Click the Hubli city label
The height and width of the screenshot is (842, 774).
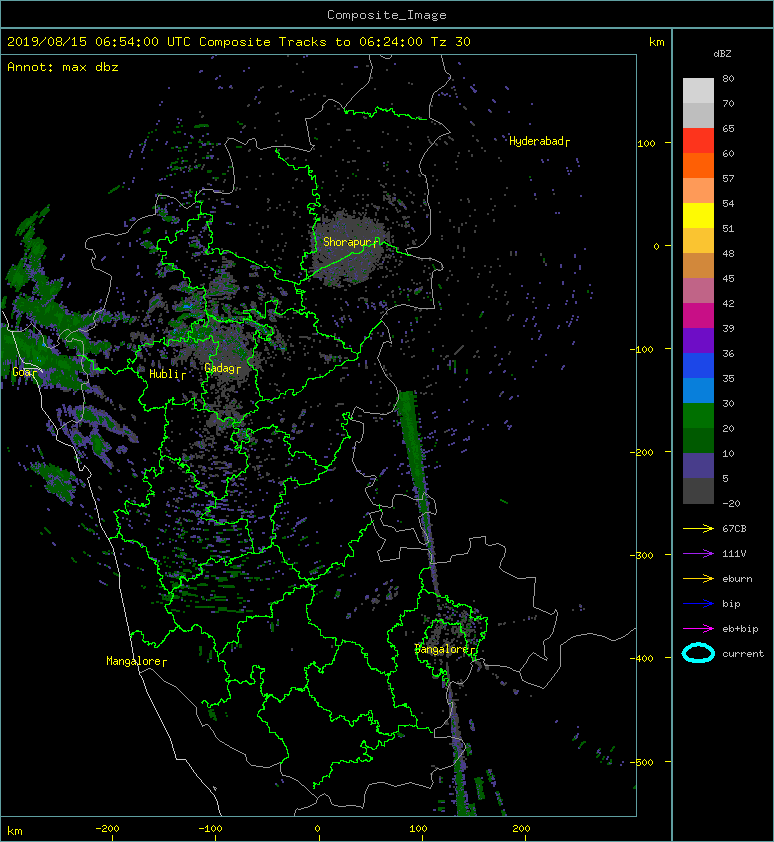click(167, 374)
